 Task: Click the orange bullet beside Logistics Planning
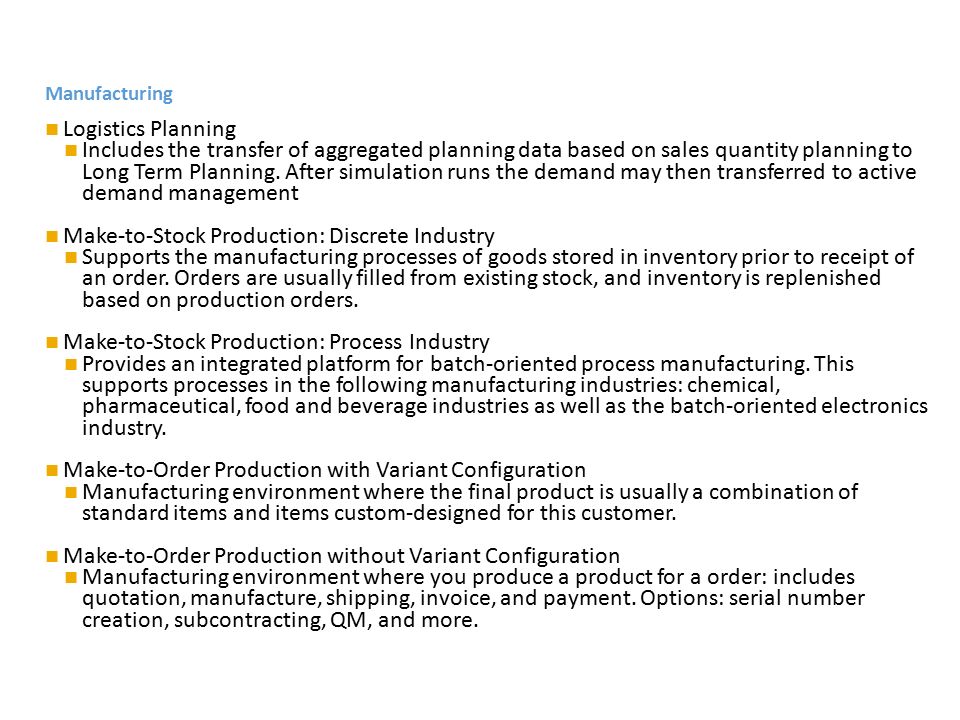point(52,129)
